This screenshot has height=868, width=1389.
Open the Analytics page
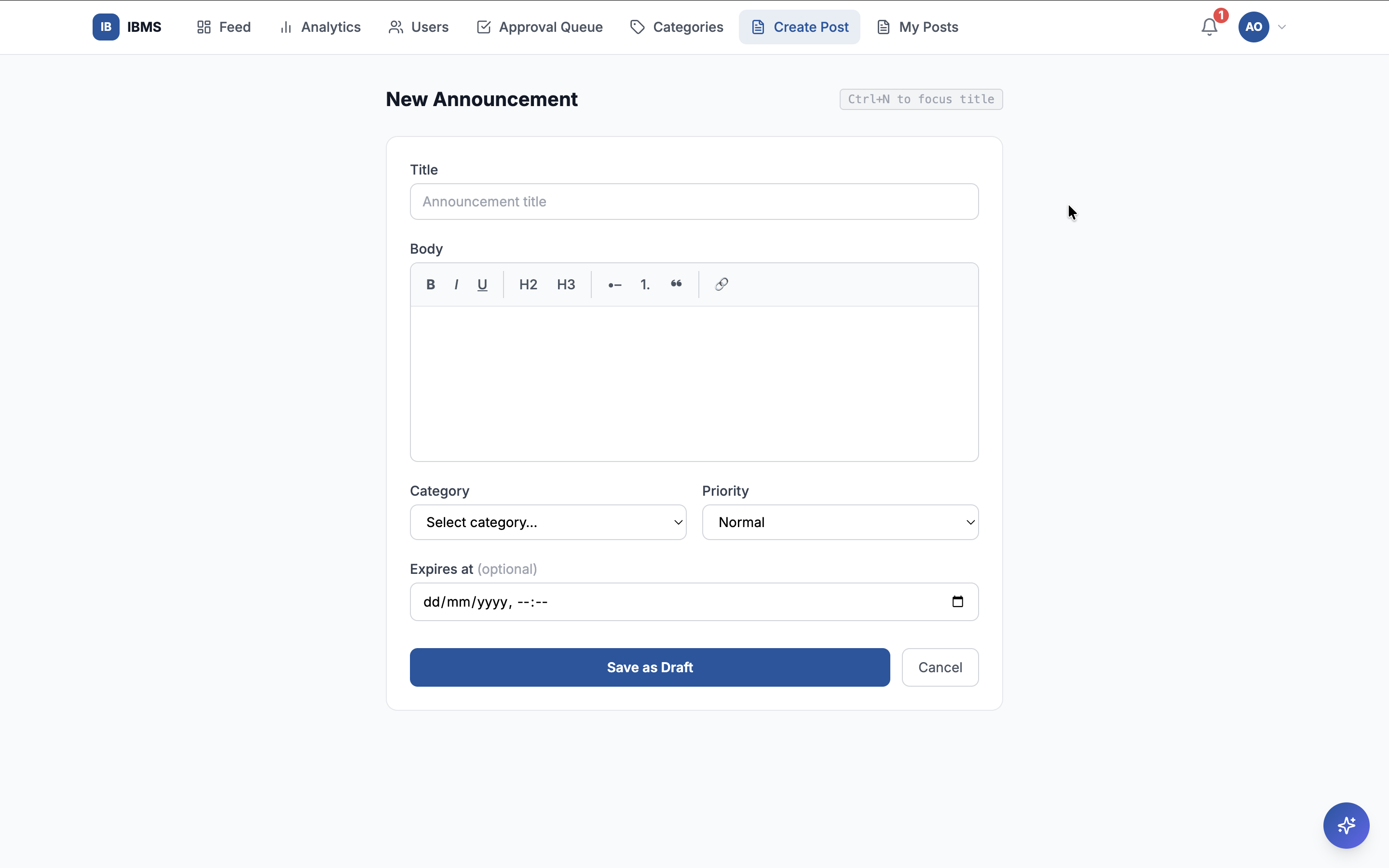coord(320,27)
